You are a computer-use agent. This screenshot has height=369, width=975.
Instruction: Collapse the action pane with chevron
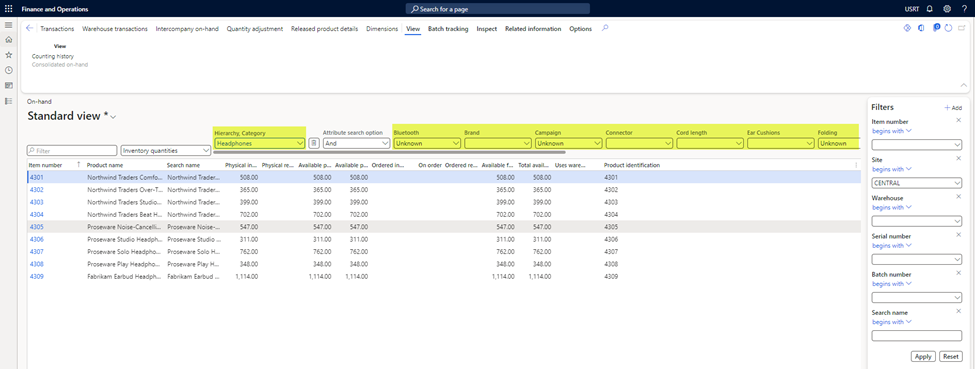[964, 85]
